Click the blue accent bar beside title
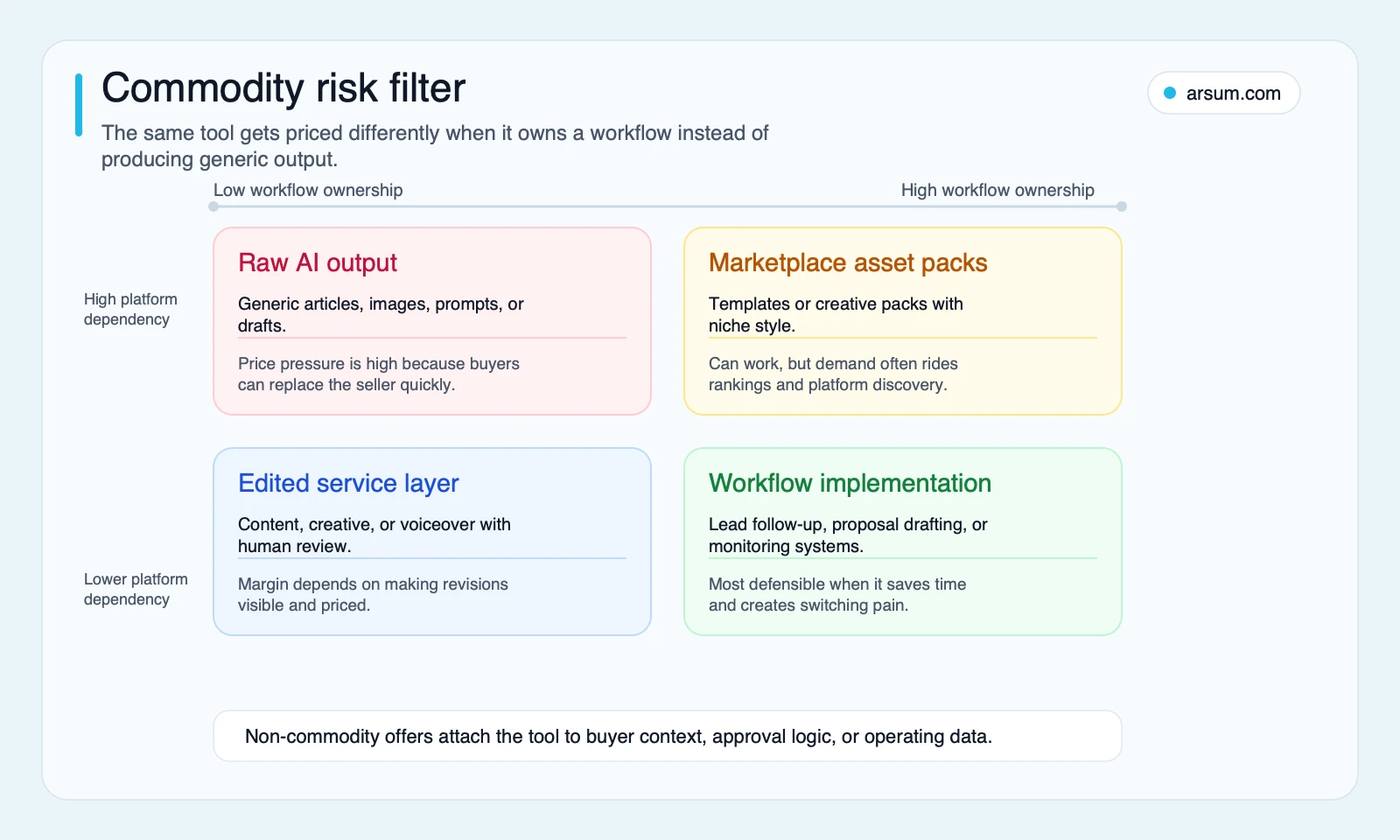The image size is (1400, 840). point(79,105)
